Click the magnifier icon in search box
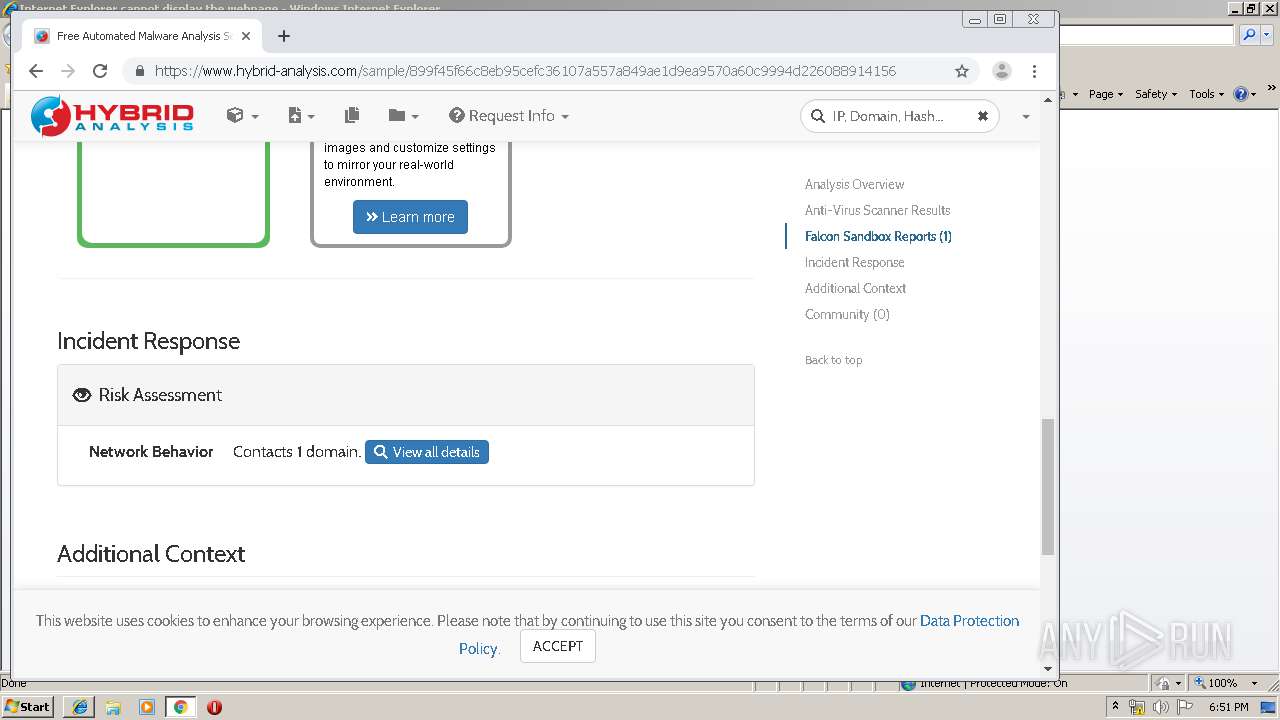The height and width of the screenshot is (720, 1280). point(817,116)
